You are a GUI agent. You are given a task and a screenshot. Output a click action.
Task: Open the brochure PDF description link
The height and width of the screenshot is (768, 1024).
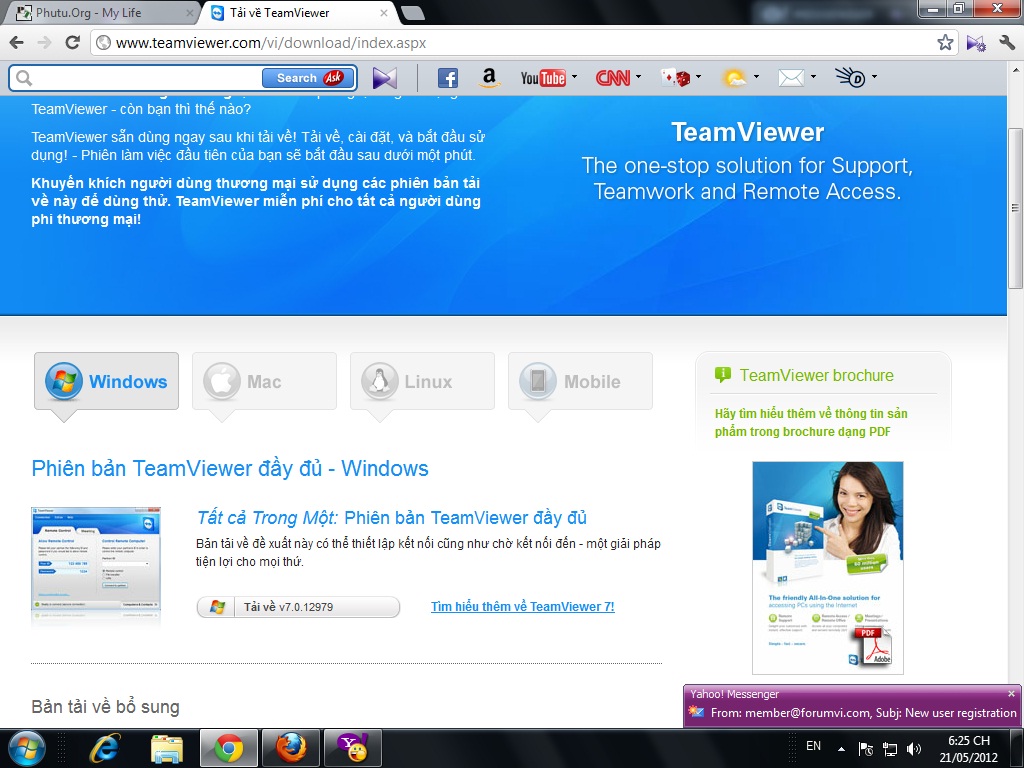pos(811,423)
